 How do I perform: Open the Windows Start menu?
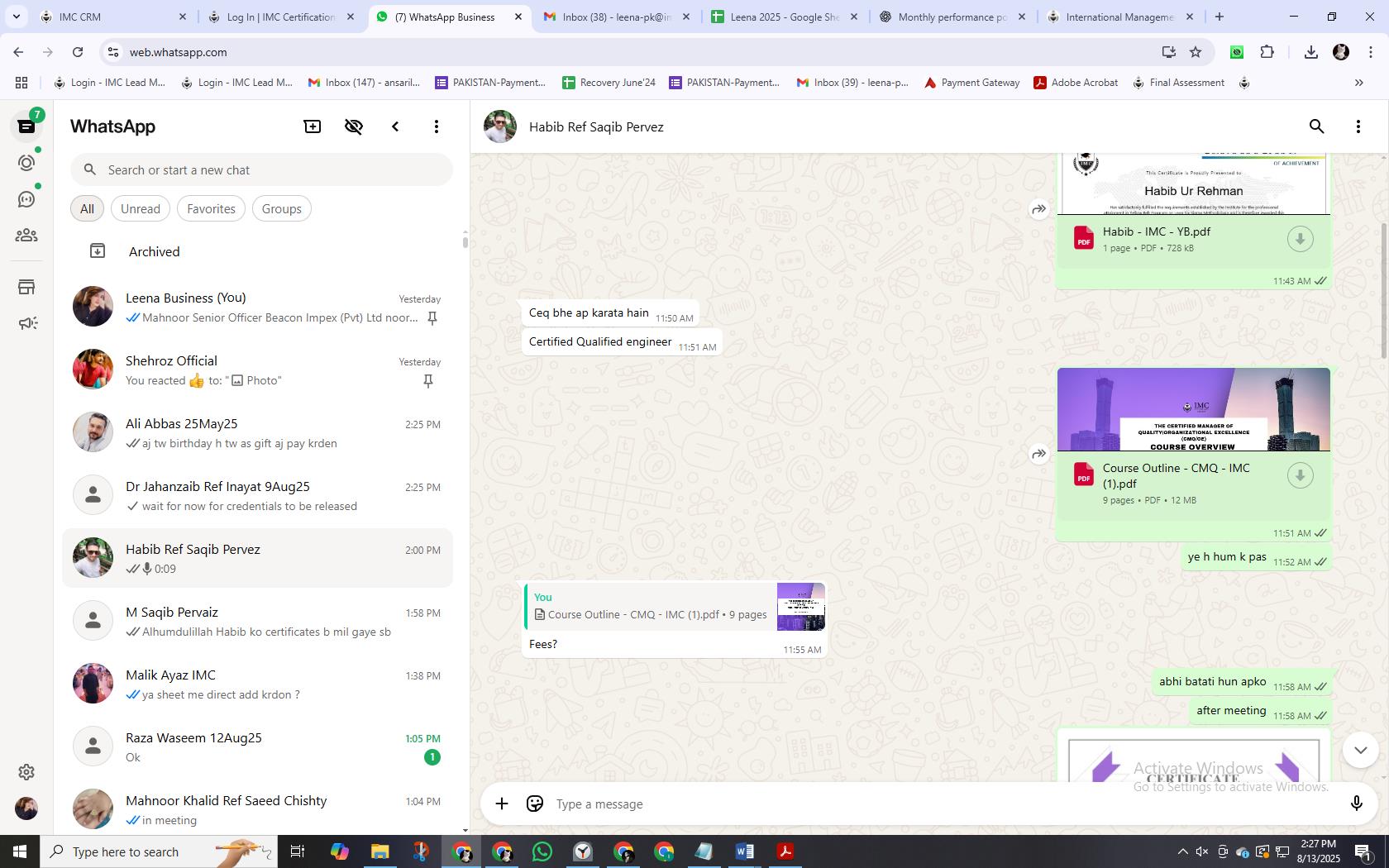click(20, 851)
